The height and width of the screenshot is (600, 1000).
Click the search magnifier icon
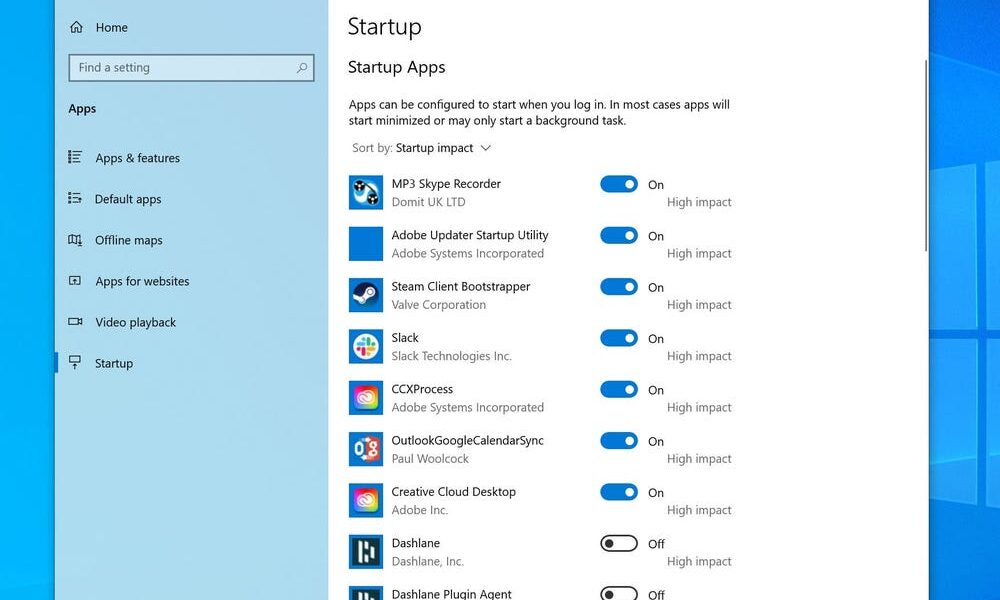coord(302,68)
